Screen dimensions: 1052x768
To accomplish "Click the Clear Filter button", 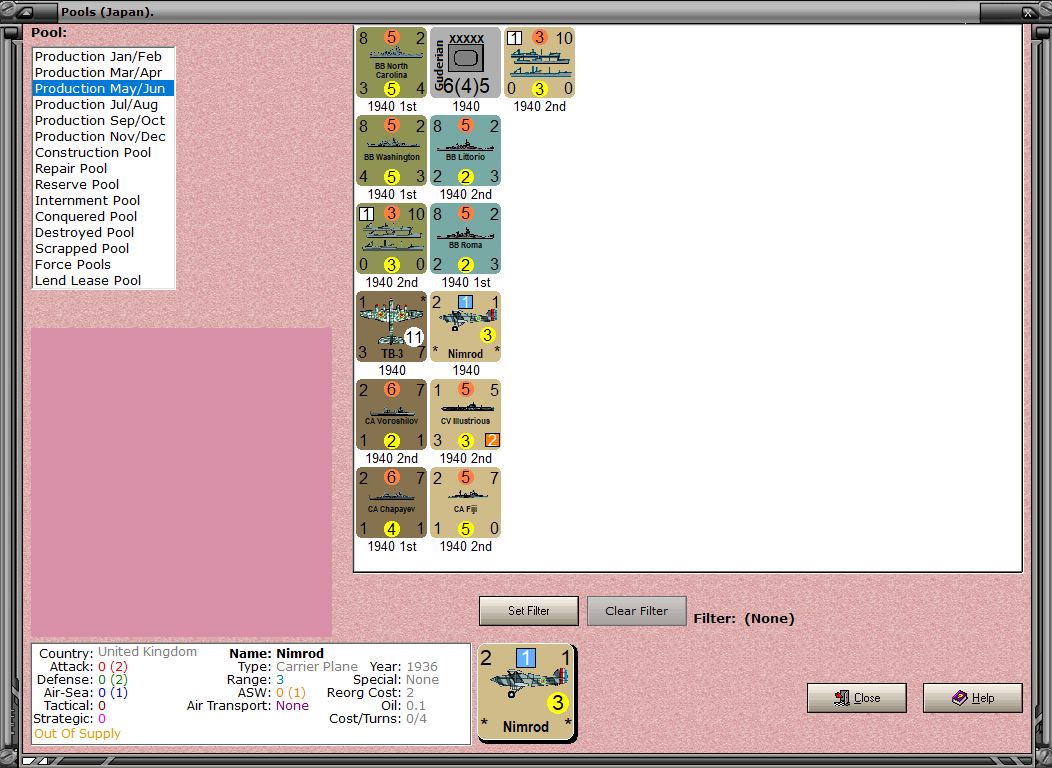I will pyautogui.click(x=637, y=611).
